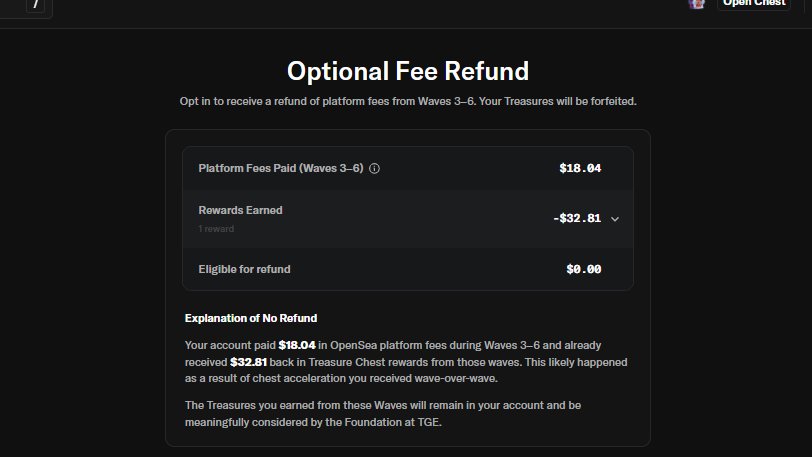Click the Rewards Earned label
Image resolution: width=812 pixels, height=457 pixels.
[240, 210]
